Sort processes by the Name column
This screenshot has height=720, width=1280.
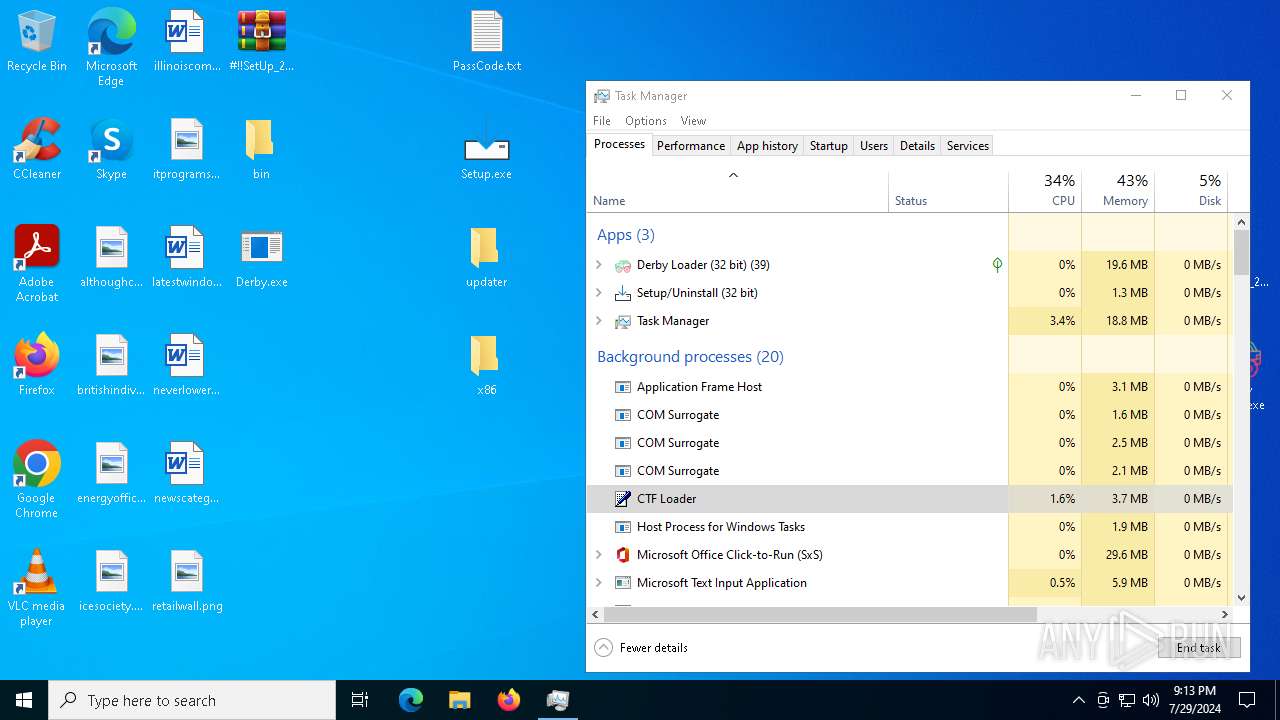pyautogui.click(x=737, y=191)
